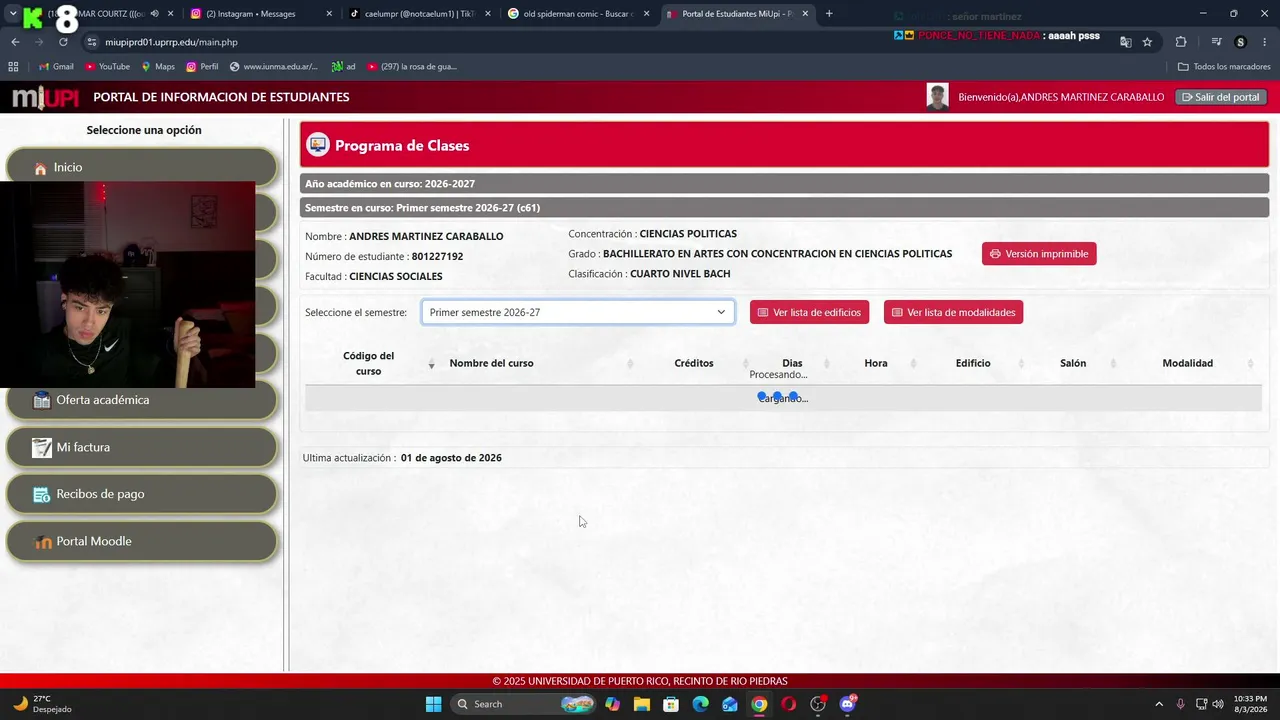Mute the audio-playing first tab
This screenshot has height=720, width=1280.
pos(154,14)
